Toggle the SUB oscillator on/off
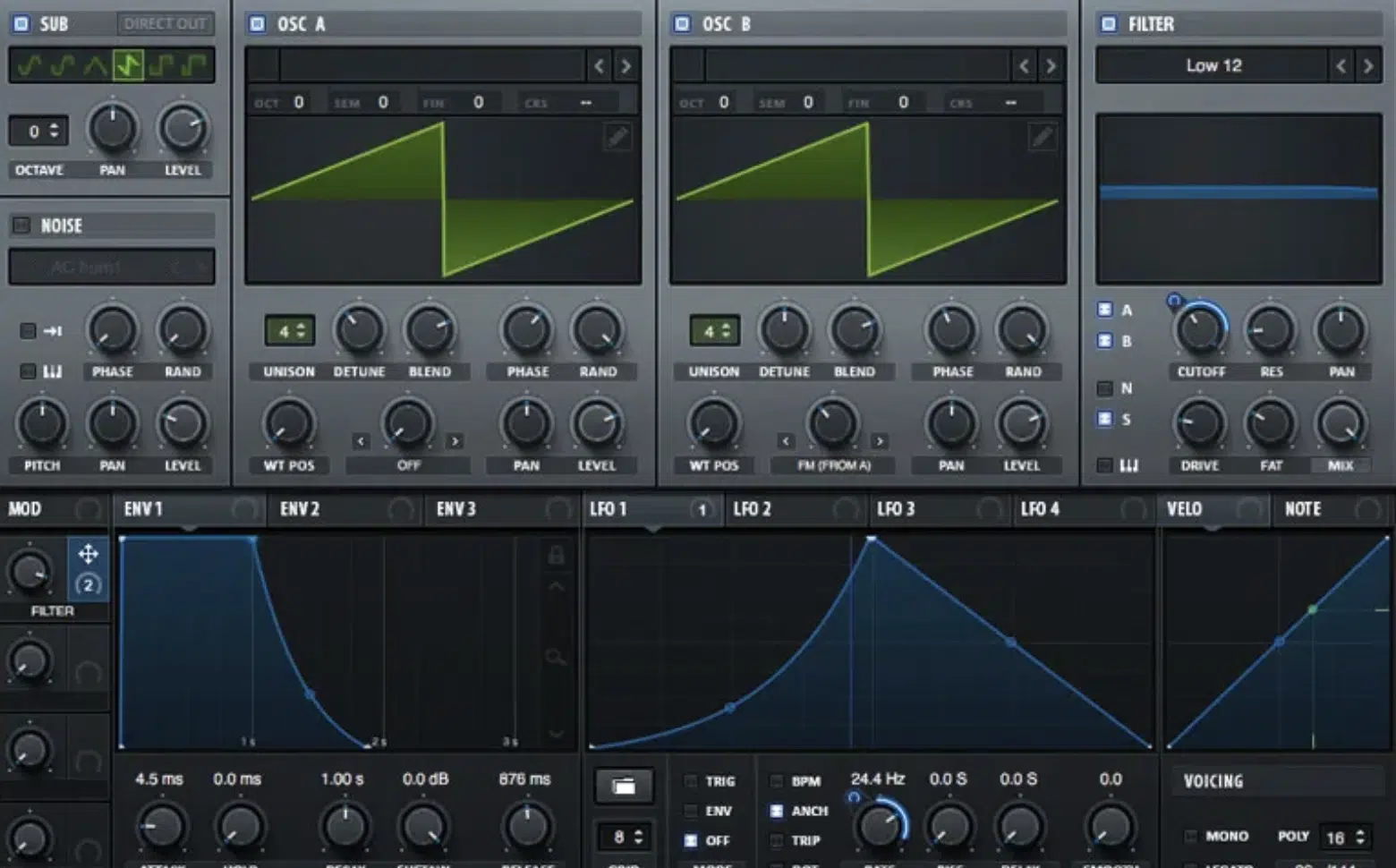This screenshot has width=1396, height=868. point(21,24)
